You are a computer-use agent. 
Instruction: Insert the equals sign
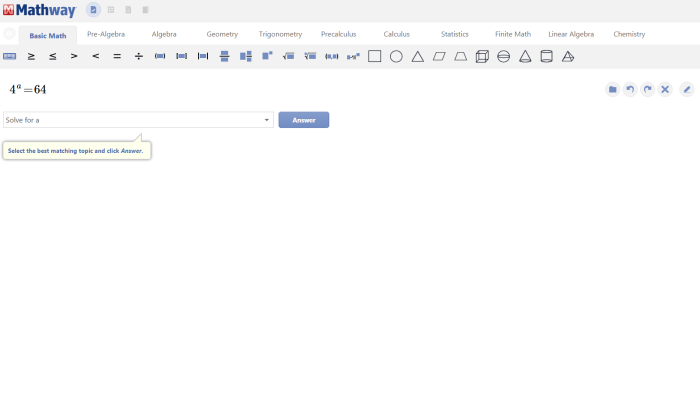(117, 56)
